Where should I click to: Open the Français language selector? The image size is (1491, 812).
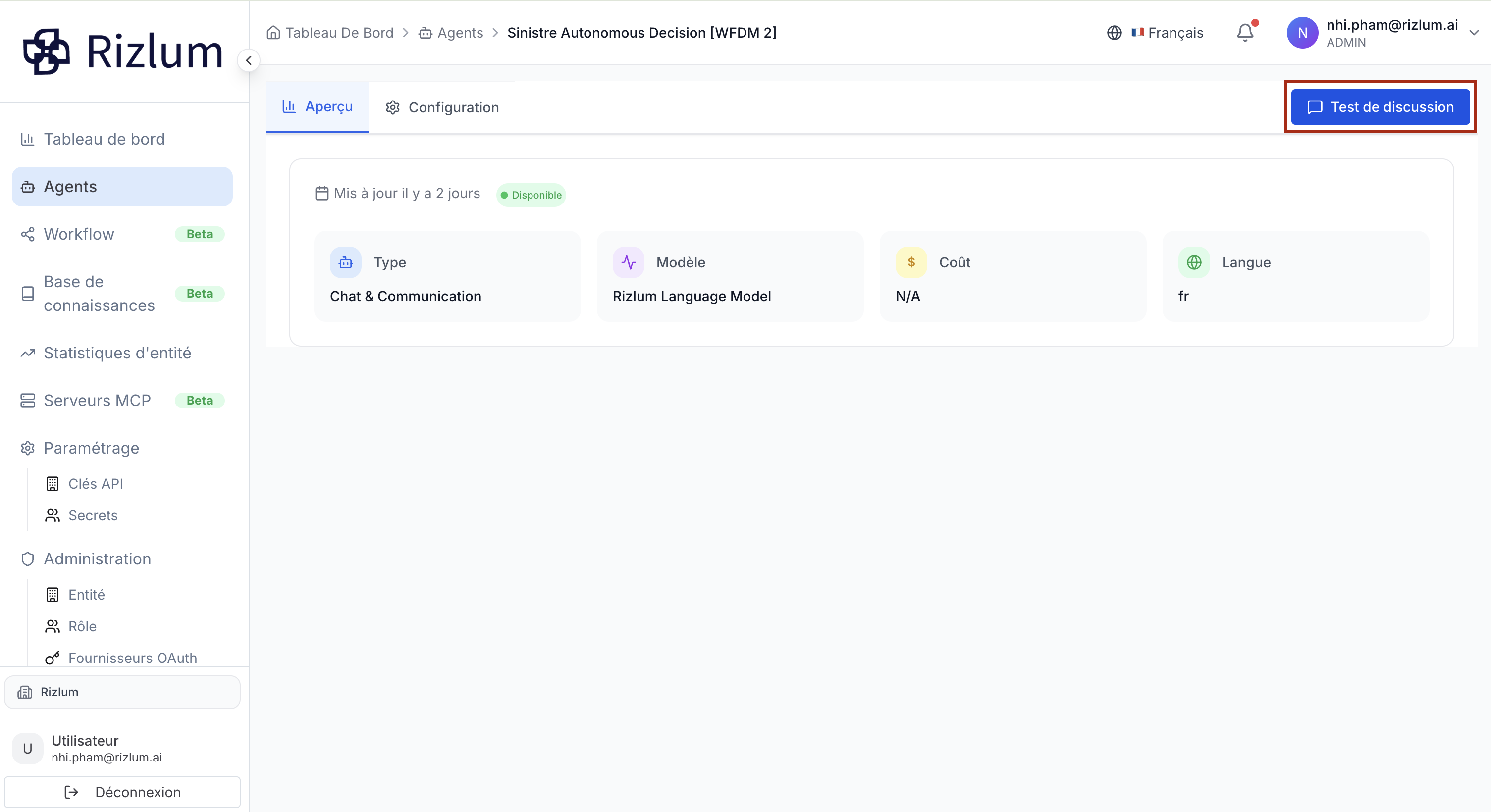[1155, 32]
